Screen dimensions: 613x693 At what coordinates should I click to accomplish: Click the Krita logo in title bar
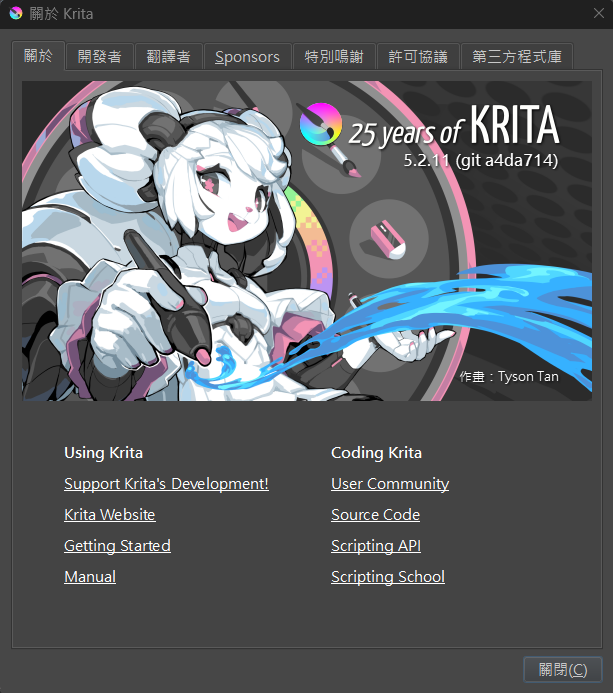[x=16, y=14]
